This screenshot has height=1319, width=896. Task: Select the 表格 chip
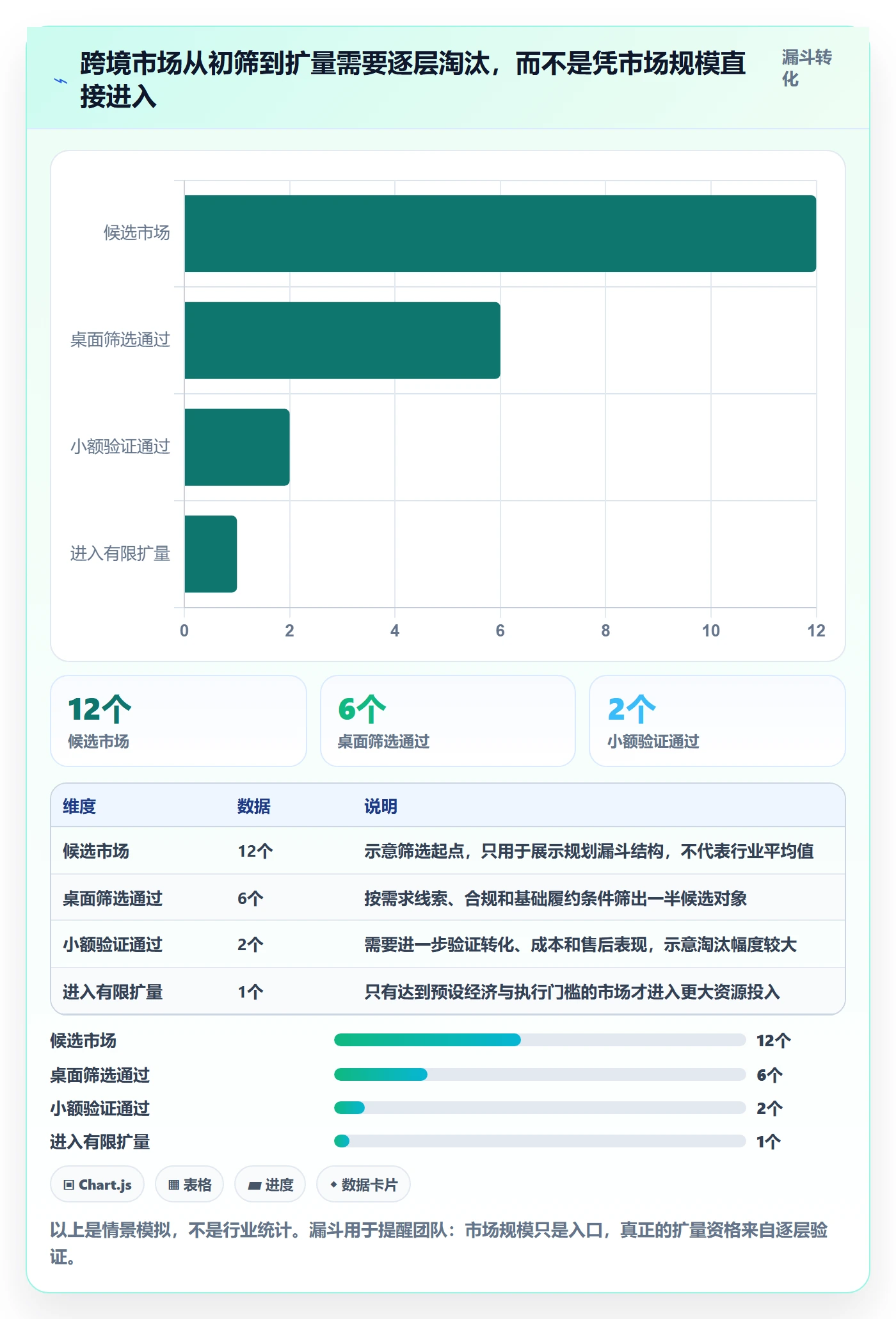(x=189, y=1185)
